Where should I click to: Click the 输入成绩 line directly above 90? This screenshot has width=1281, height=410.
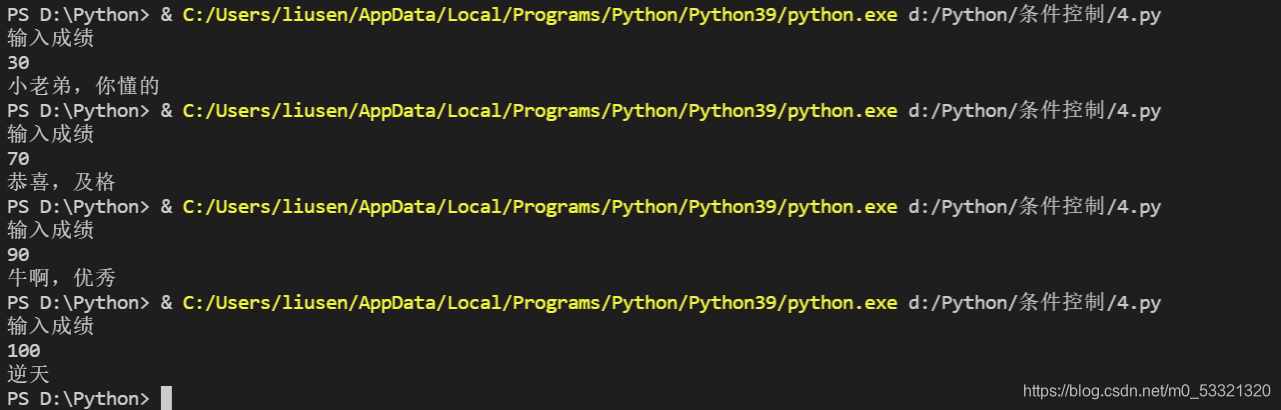[50, 231]
